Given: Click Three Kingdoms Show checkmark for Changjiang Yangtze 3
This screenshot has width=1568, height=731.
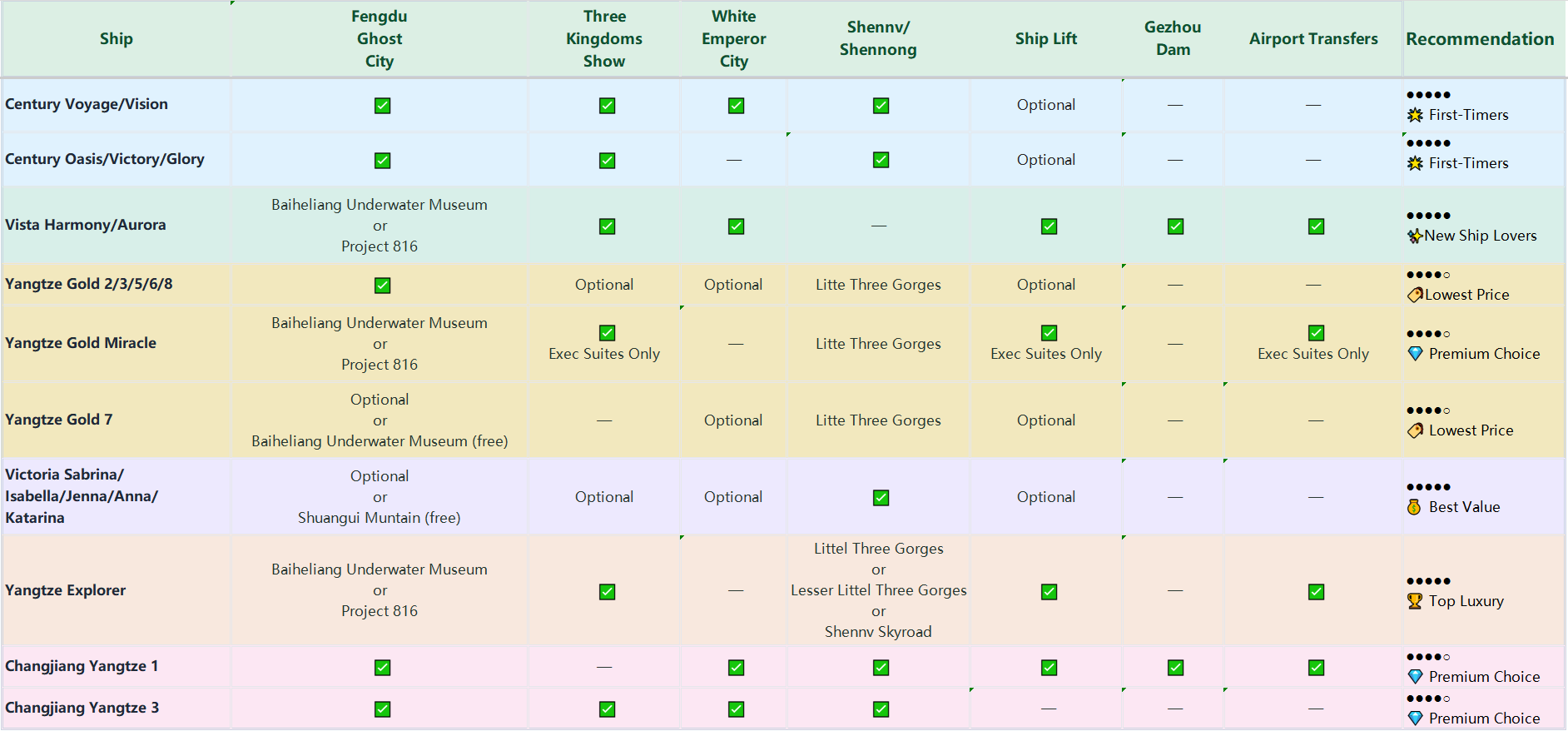Looking at the screenshot, I should [607, 709].
